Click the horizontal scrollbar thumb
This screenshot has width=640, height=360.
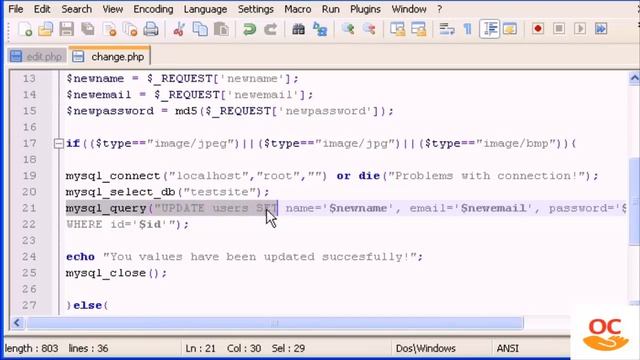click(x=275, y=323)
